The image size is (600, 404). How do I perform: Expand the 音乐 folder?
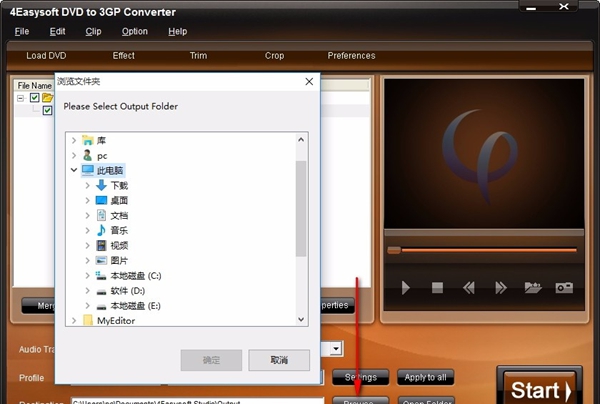pos(88,230)
